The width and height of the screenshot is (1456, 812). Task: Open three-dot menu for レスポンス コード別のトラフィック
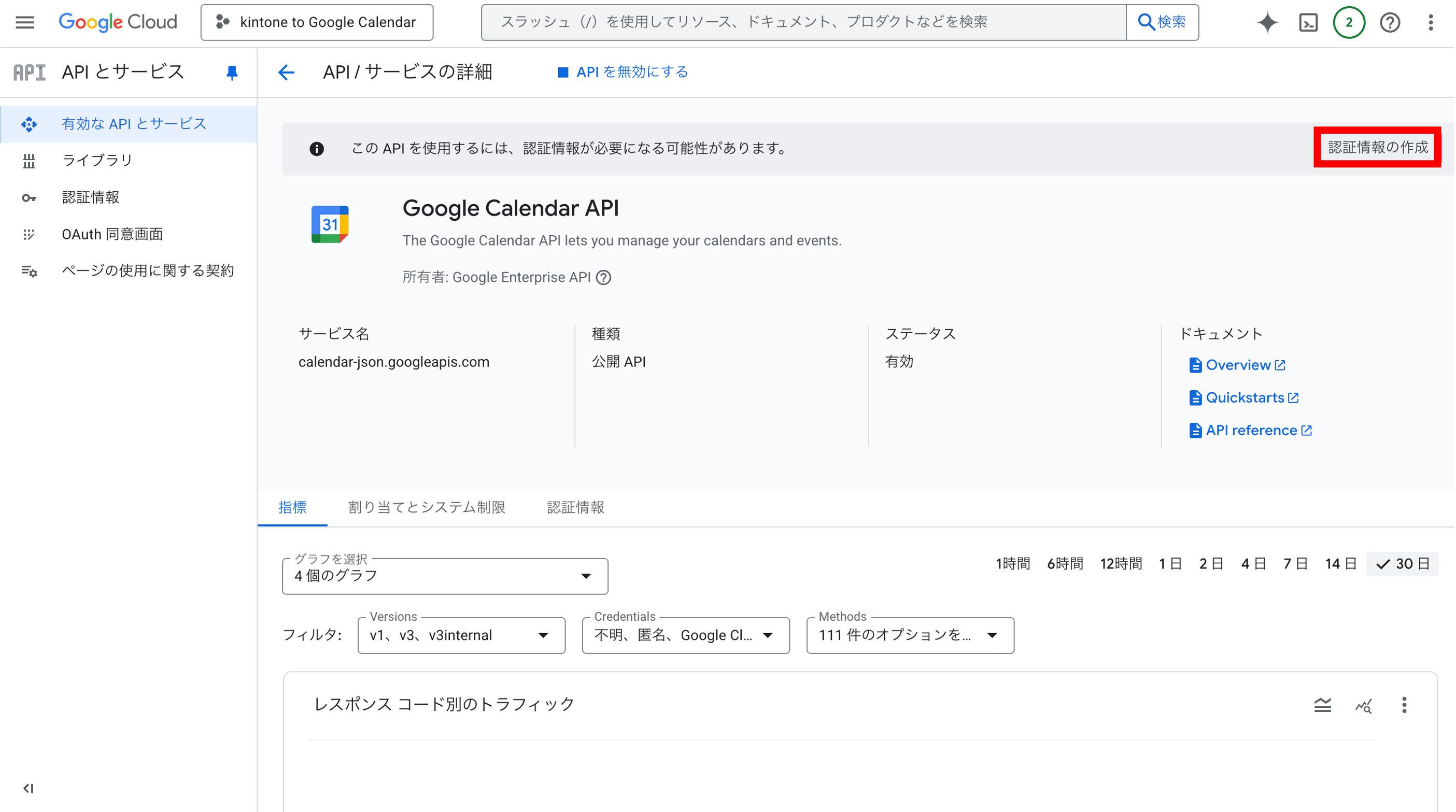tap(1404, 705)
